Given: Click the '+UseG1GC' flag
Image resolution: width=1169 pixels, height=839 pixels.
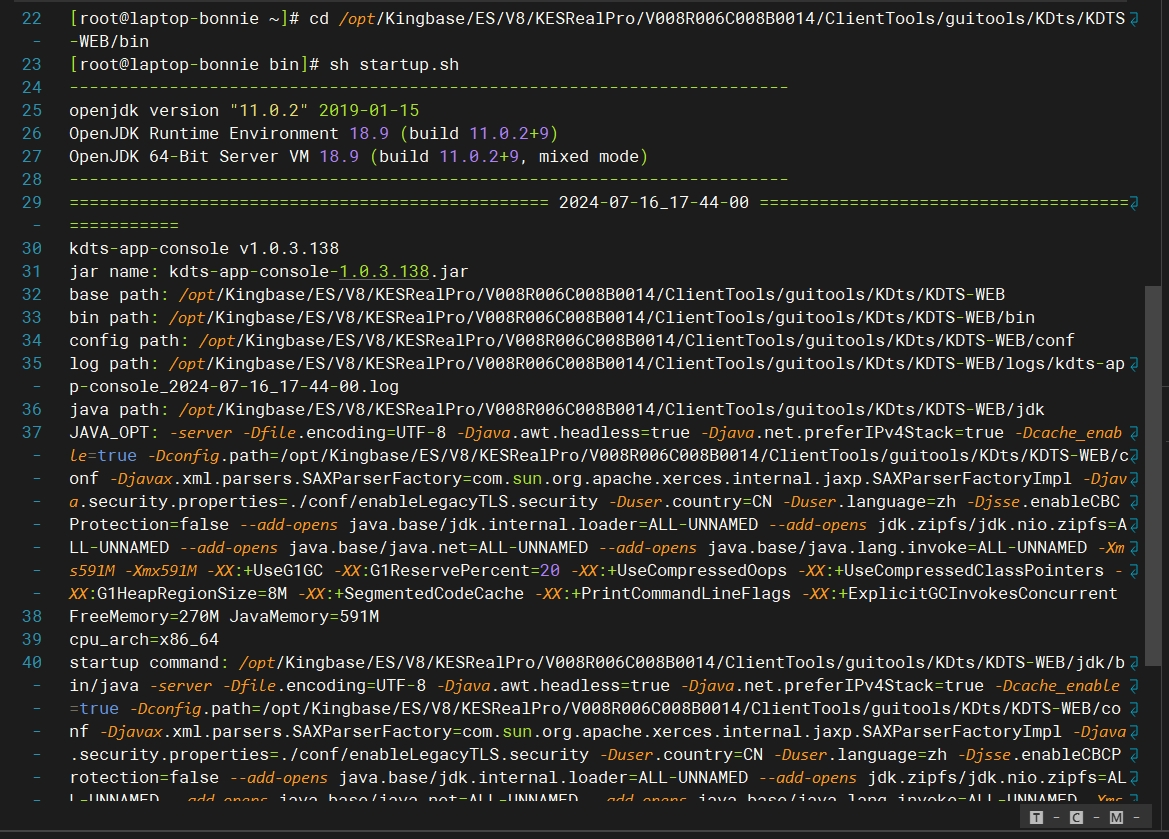Looking at the screenshot, I should tap(283, 571).
